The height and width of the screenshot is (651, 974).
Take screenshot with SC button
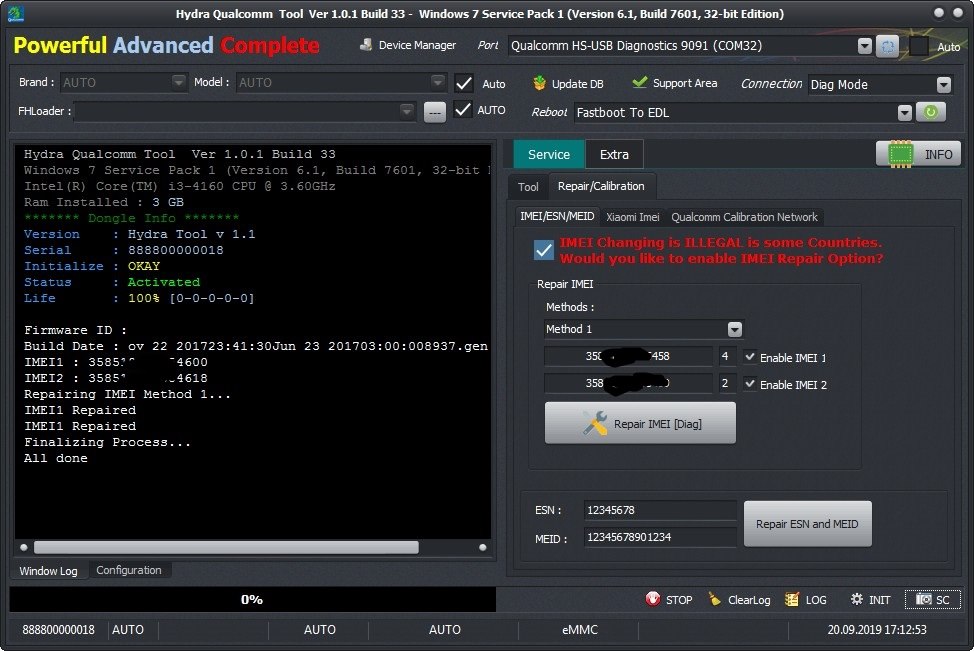[933, 599]
